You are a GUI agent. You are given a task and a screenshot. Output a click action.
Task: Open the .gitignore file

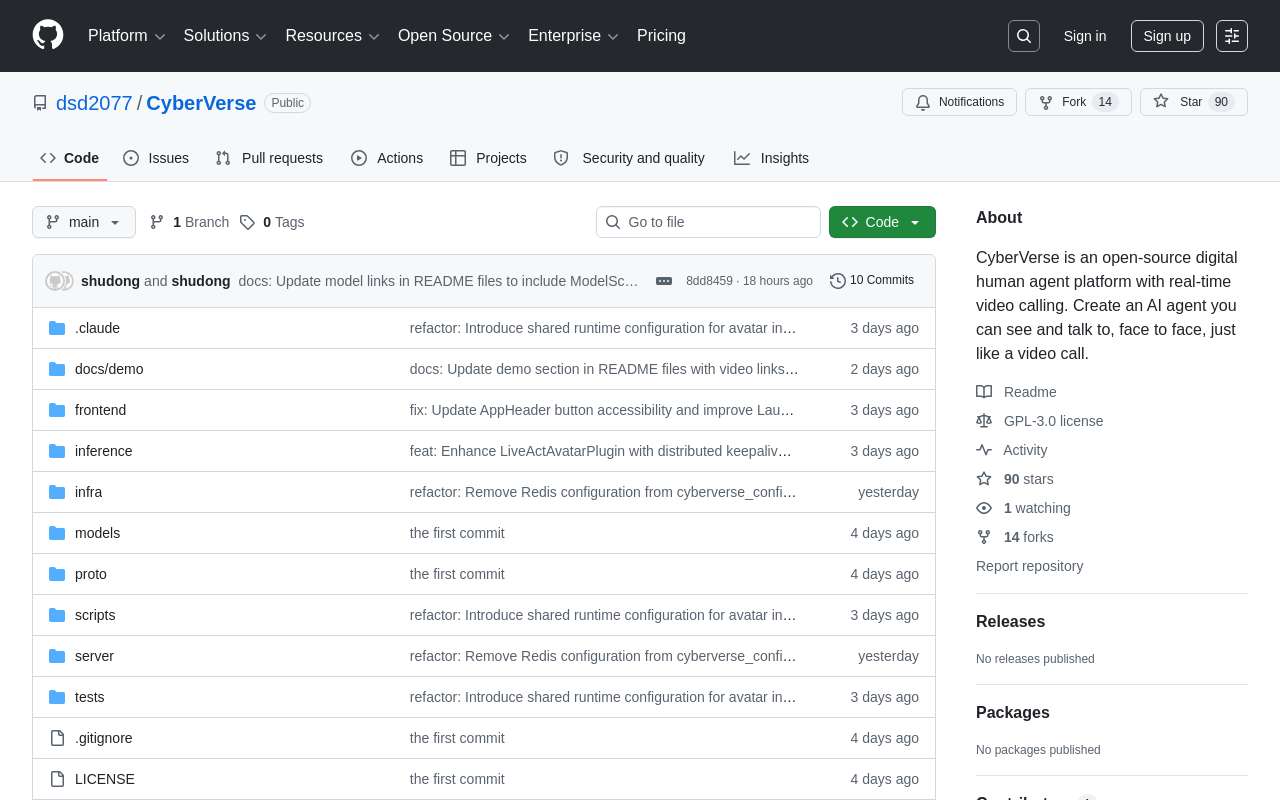[103, 738]
